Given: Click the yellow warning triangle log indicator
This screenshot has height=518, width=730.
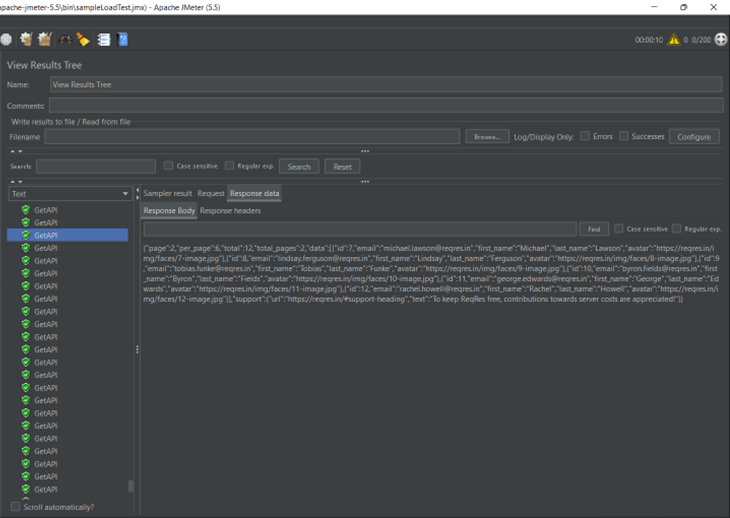Looking at the screenshot, I should click(x=674, y=40).
